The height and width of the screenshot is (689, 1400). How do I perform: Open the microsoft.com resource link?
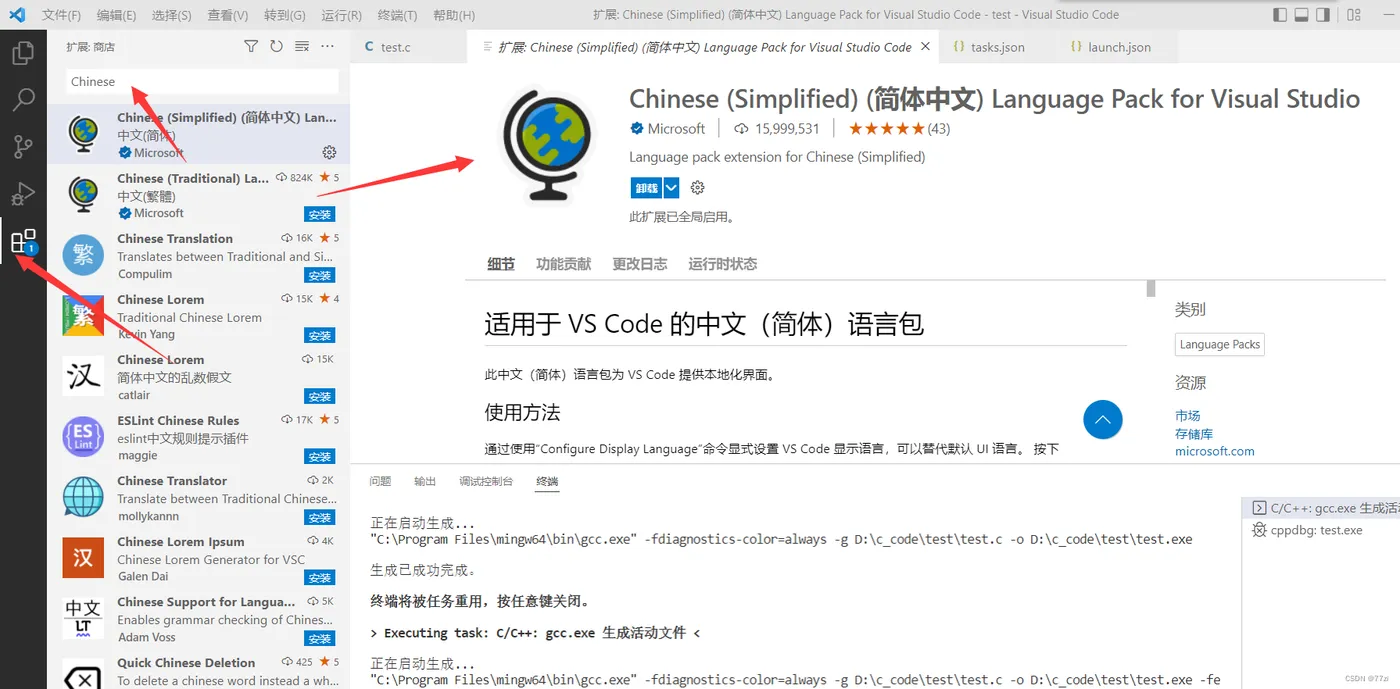click(1215, 451)
